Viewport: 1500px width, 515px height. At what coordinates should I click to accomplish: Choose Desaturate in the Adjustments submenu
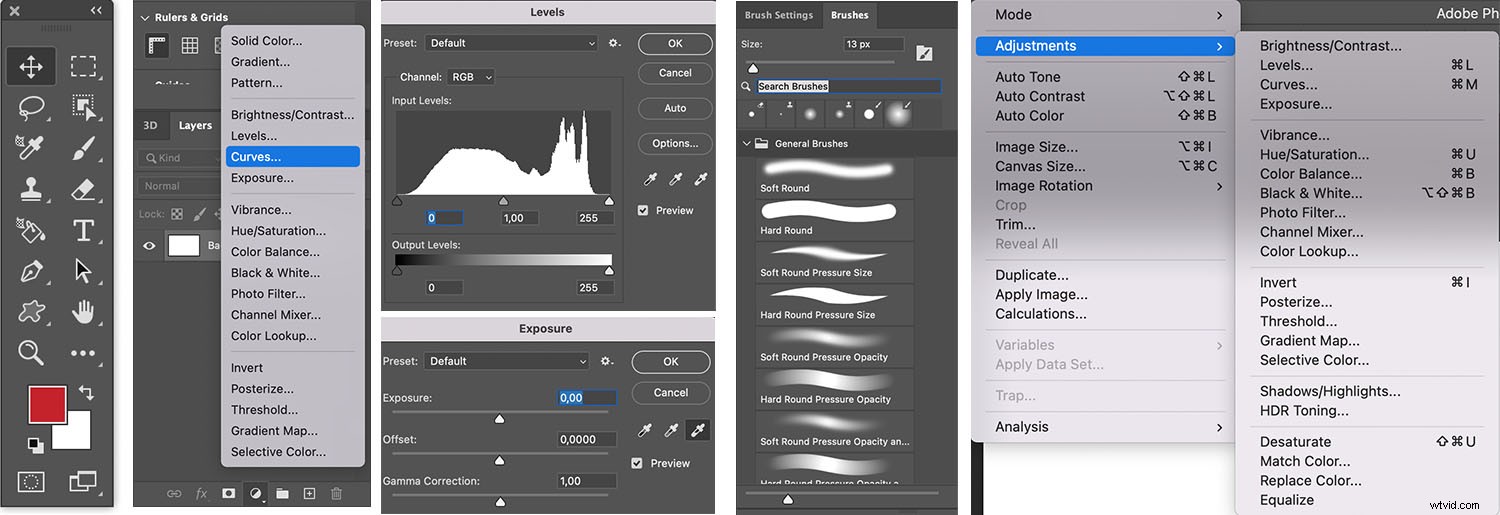(x=1367, y=442)
